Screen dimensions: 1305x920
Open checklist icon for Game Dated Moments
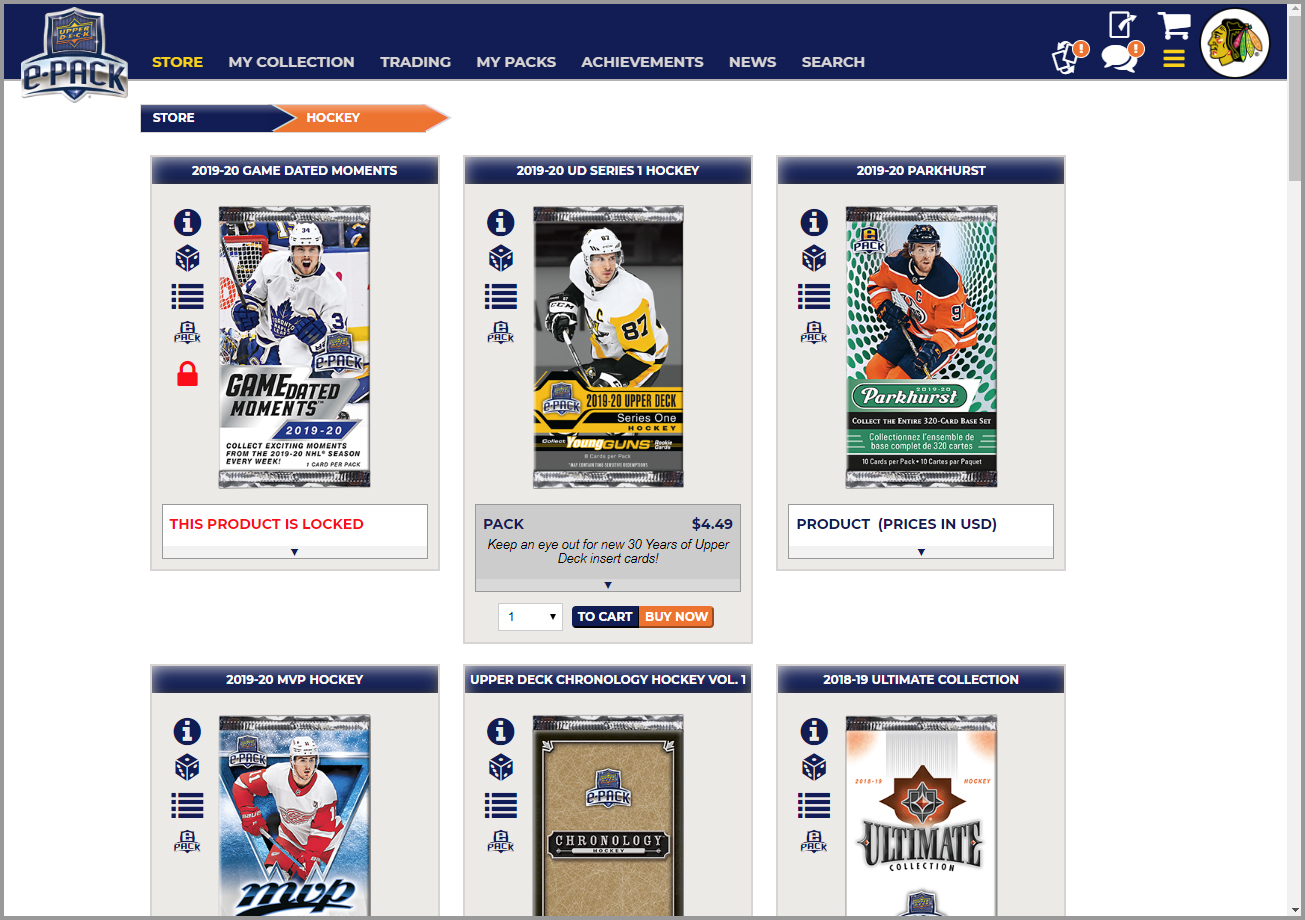tap(187, 296)
